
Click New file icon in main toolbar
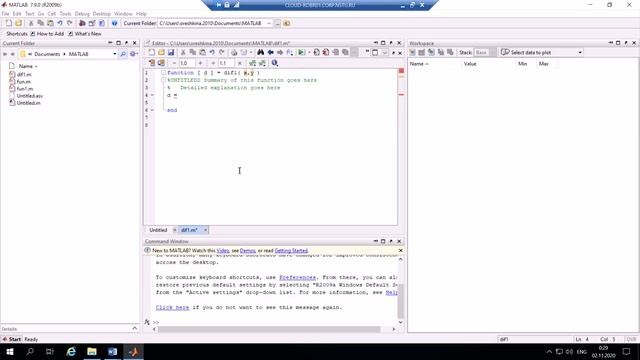(x=9, y=23)
